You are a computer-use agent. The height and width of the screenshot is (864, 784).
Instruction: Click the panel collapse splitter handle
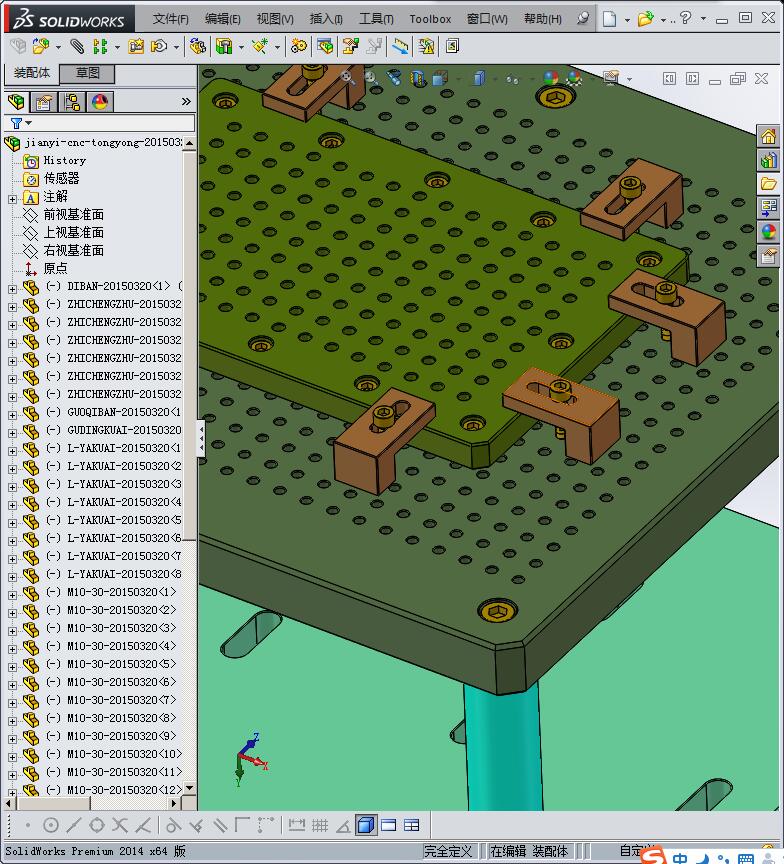pos(201,438)
